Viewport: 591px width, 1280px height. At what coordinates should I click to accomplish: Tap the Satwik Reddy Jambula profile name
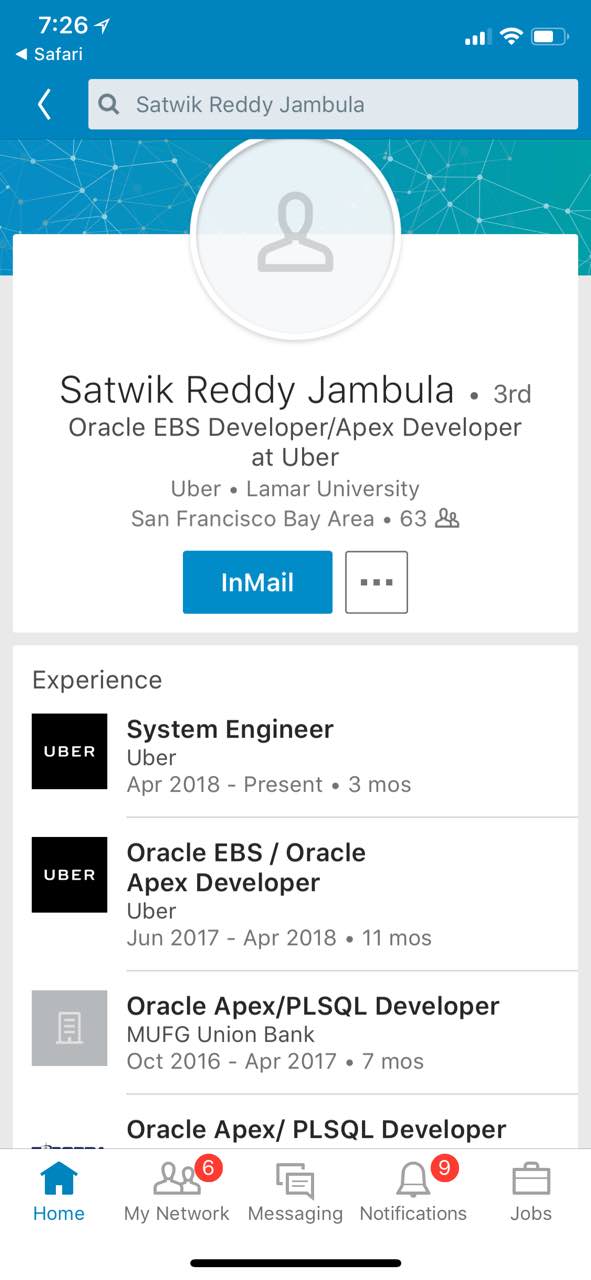coord(257,390)
